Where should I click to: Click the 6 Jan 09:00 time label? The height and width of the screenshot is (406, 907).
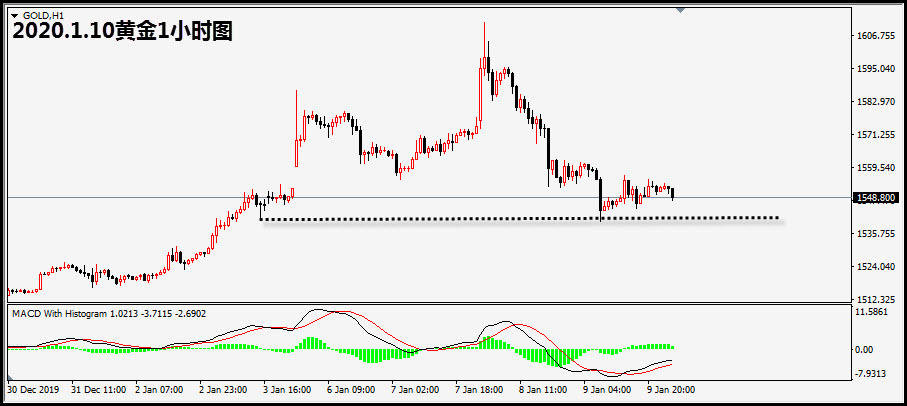pos(350,389)
